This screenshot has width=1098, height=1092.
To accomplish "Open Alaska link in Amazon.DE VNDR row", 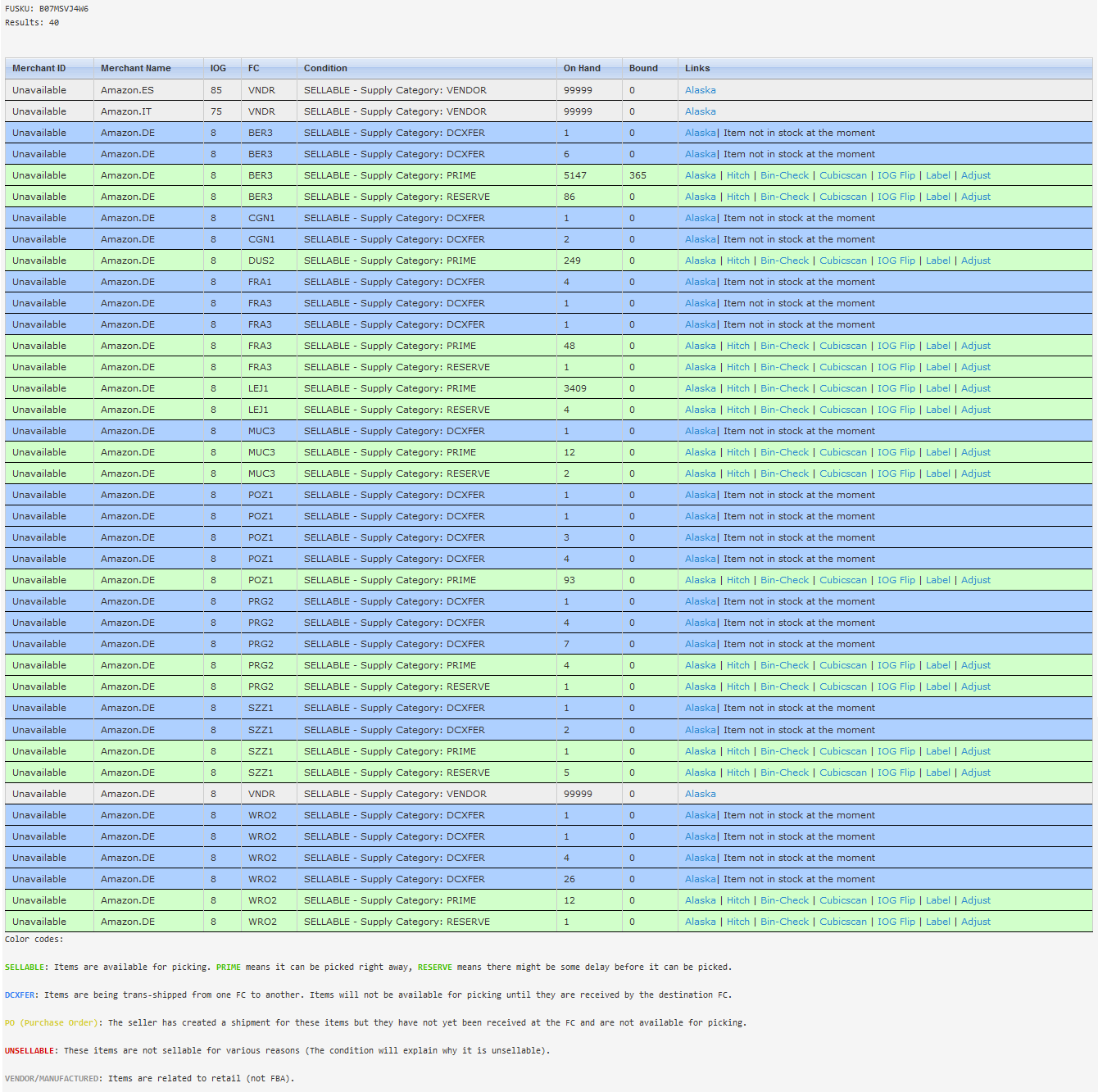I will 700,794.
